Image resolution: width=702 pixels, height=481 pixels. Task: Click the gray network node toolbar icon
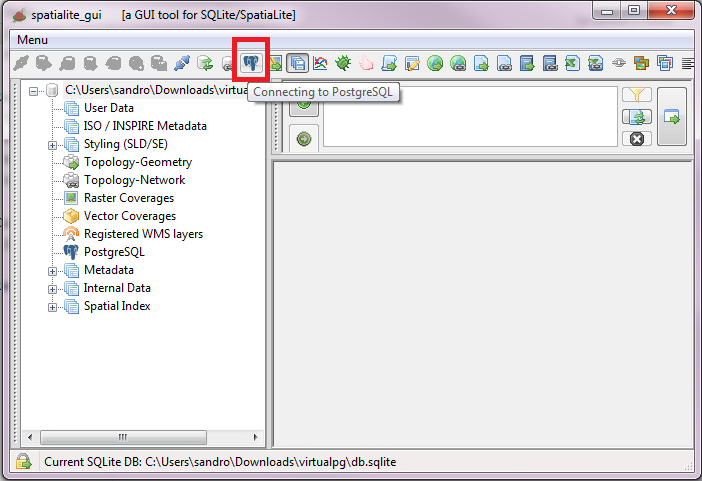pos(619,63)
